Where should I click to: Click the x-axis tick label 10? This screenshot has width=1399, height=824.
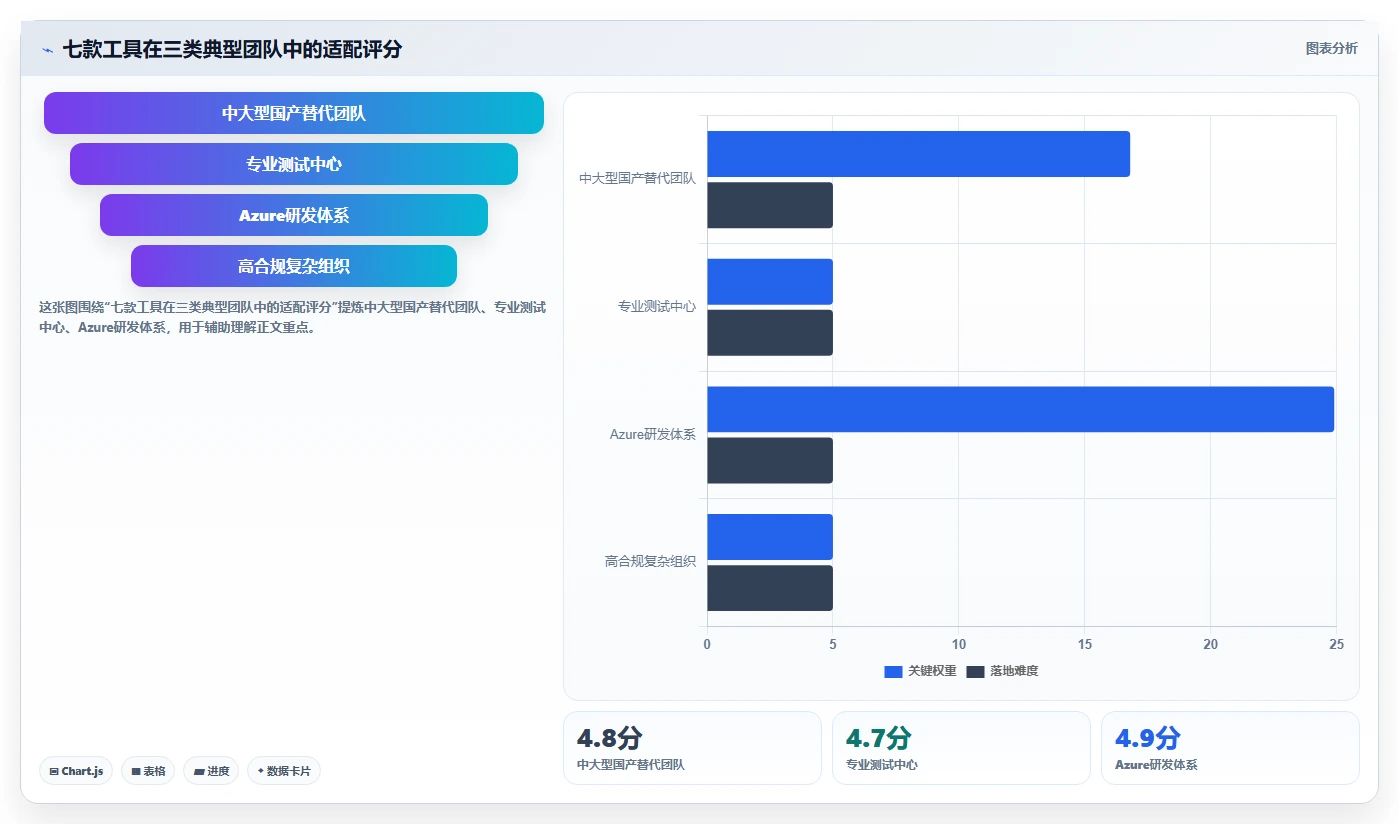958,645
